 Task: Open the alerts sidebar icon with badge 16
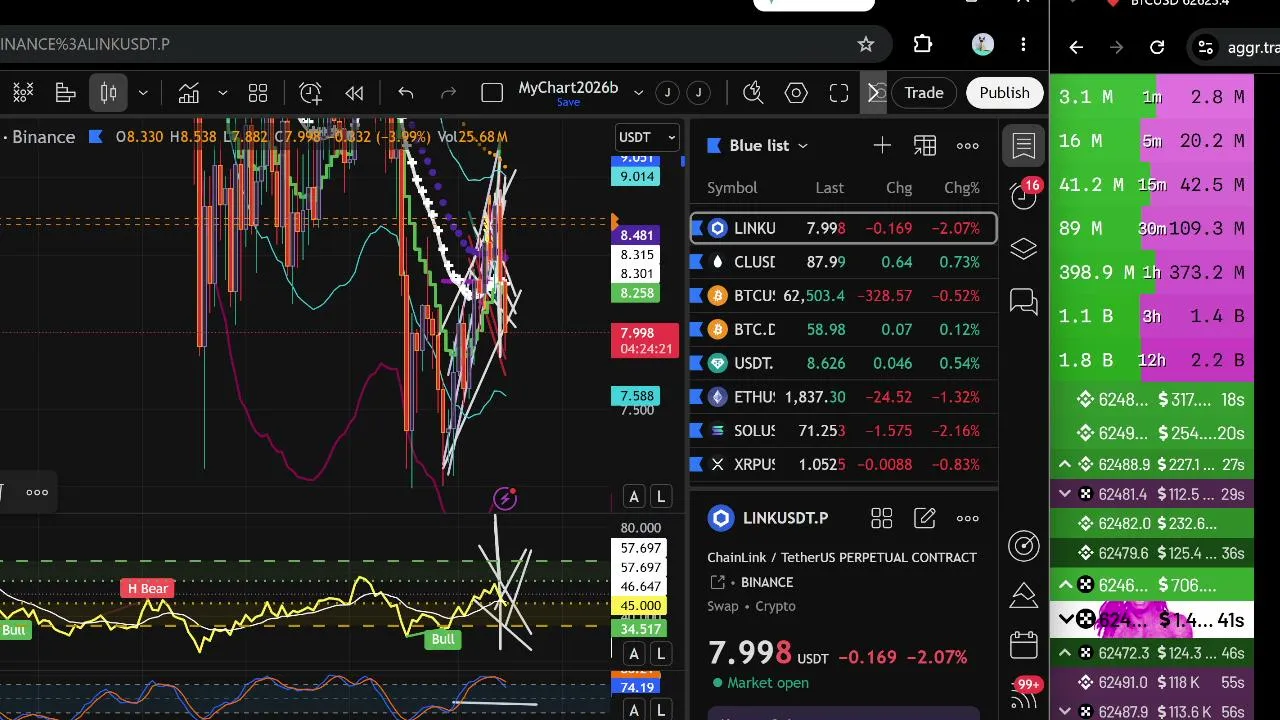tap(1024, 194)
